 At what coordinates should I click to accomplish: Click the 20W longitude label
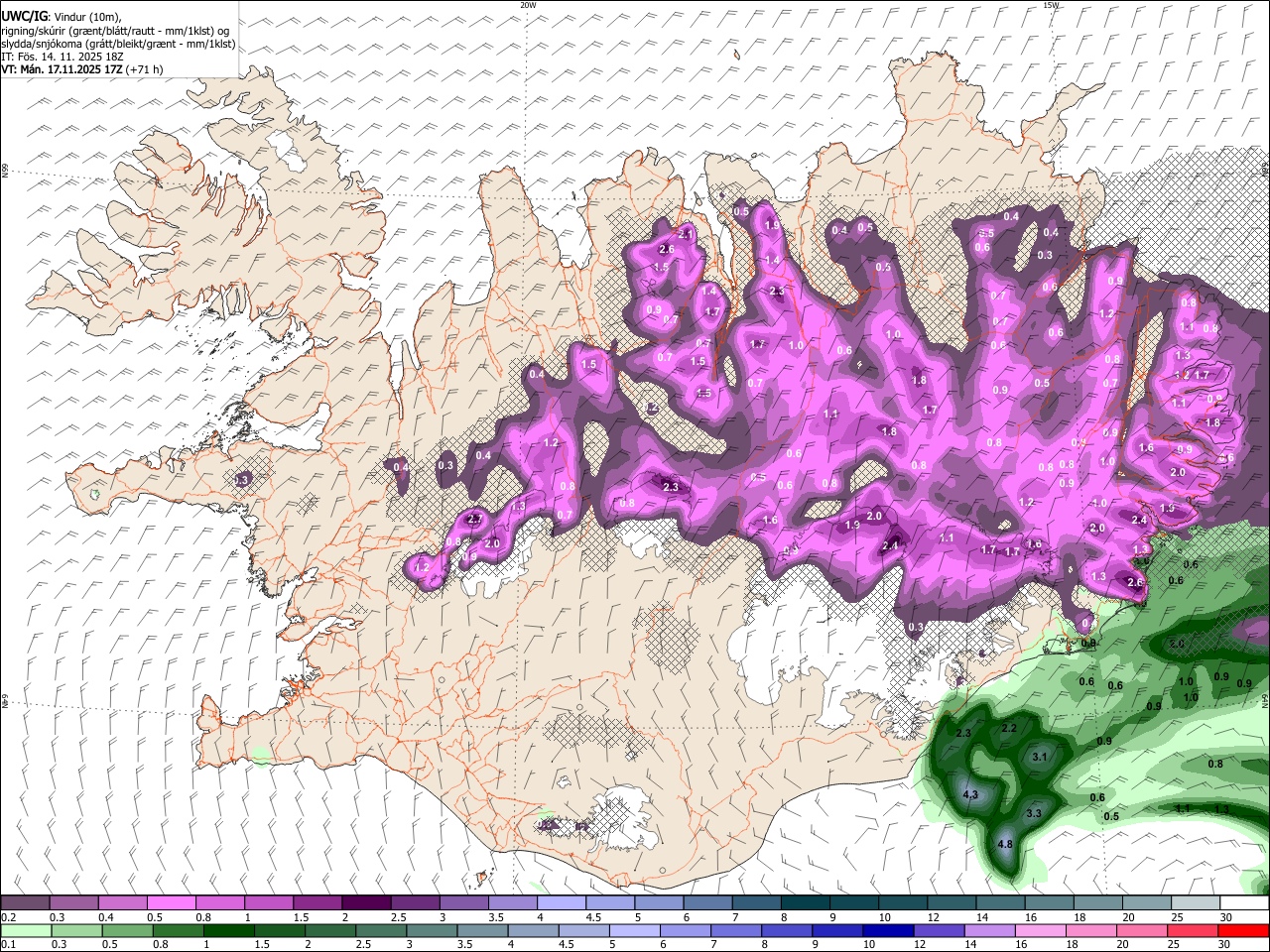click(529, 5)
